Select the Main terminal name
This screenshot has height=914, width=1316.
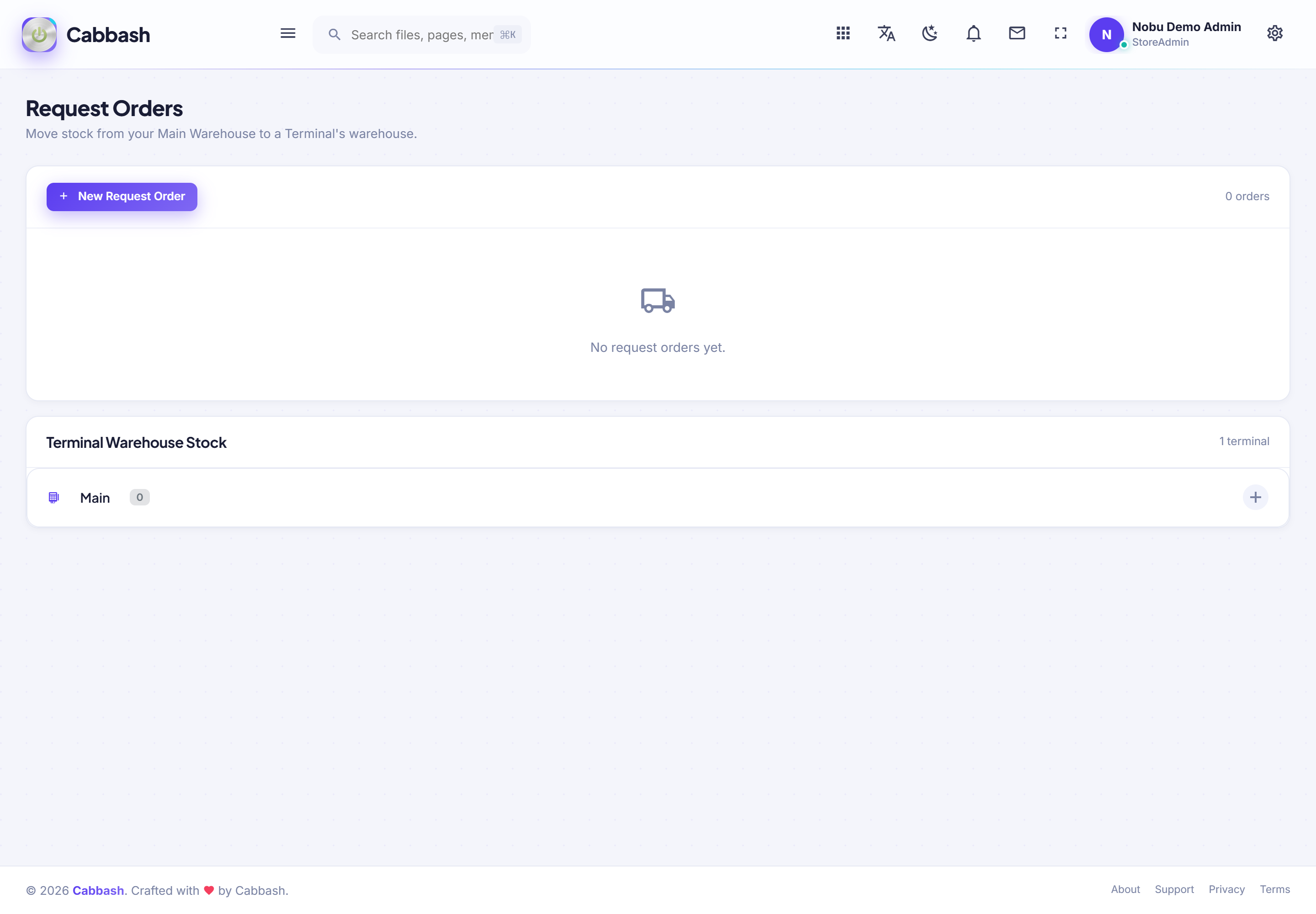coord(95,498)
